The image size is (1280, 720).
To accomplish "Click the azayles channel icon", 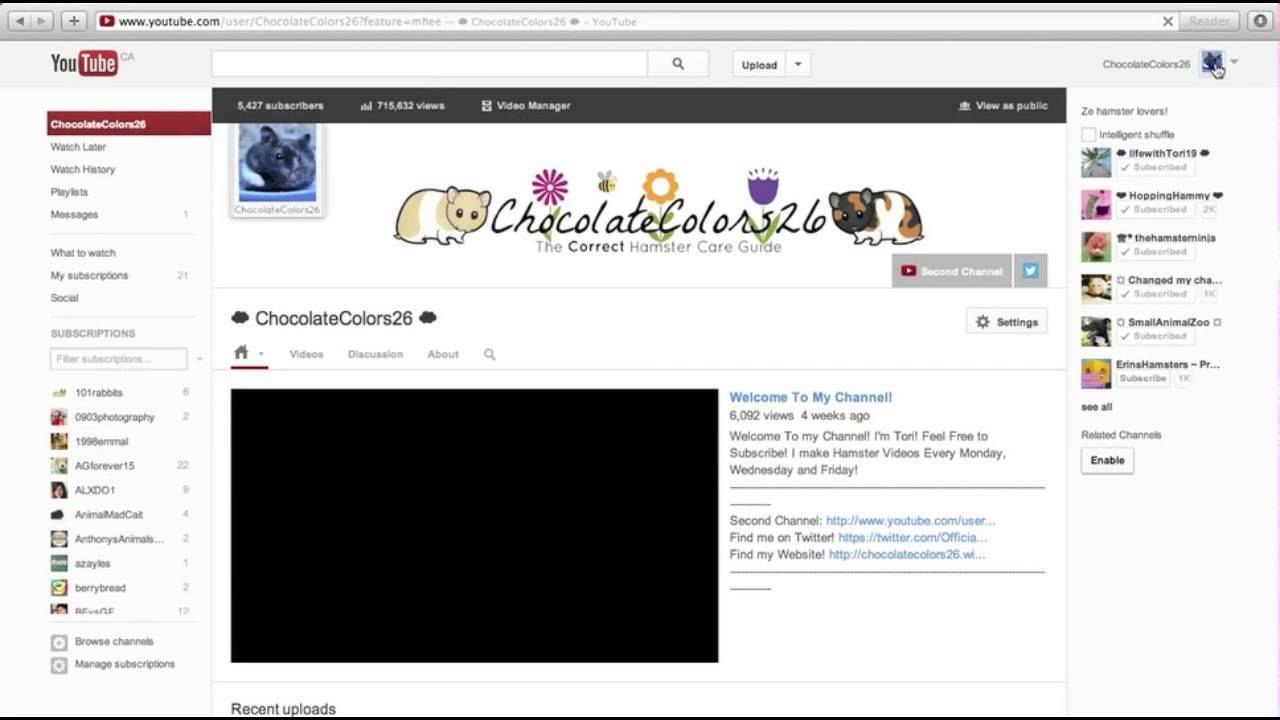I will click(x=59, y=563).
